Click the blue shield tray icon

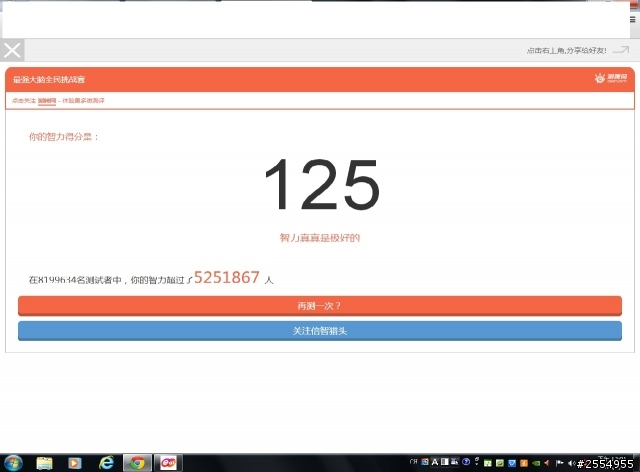coord(512,463)
